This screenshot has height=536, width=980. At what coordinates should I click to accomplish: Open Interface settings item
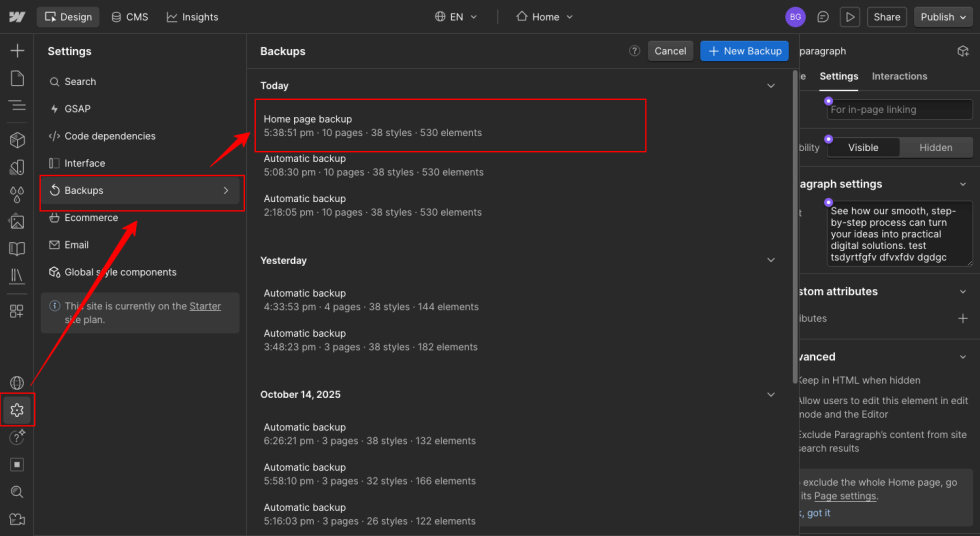coord(140,163)
